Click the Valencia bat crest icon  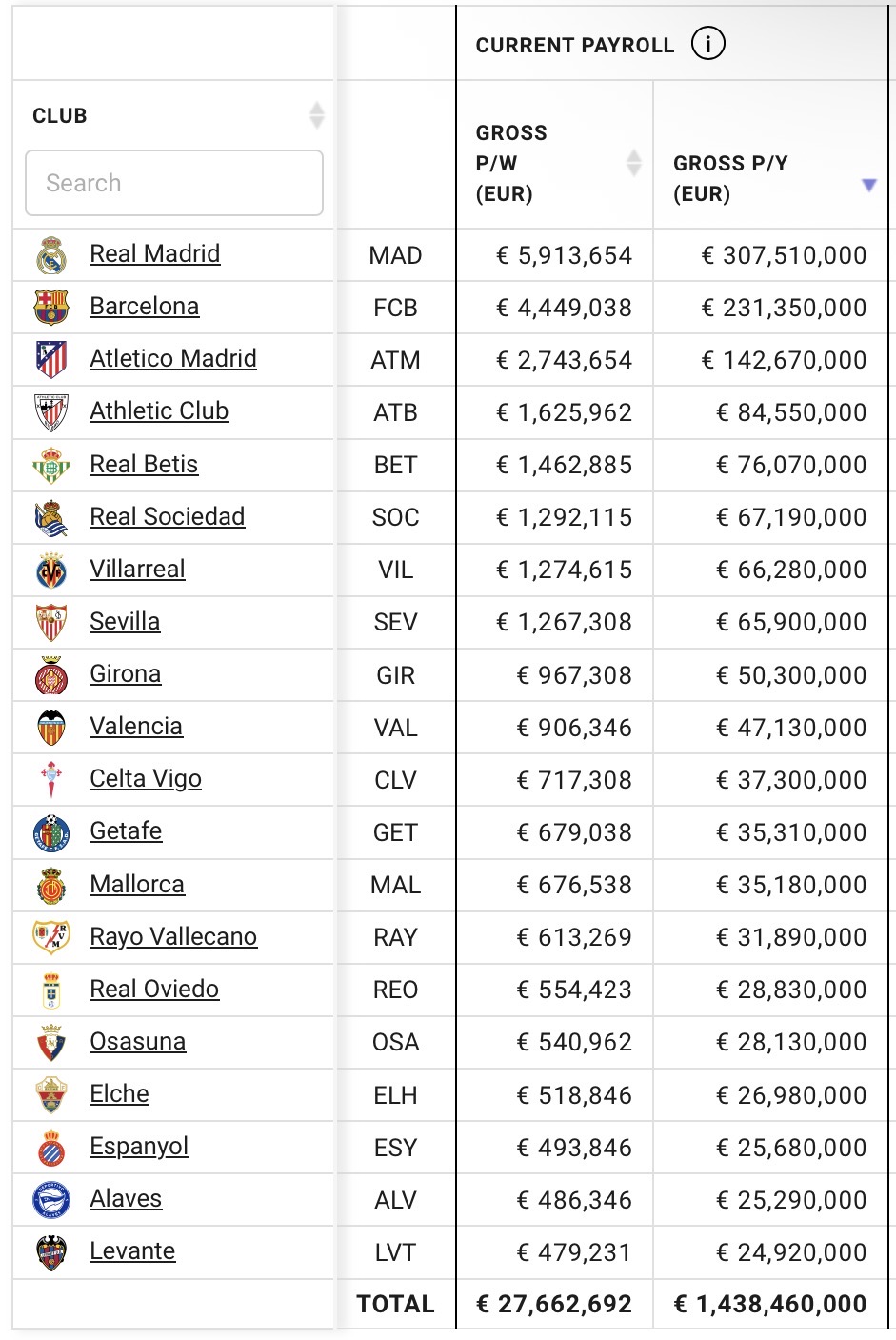pos(51,728)
